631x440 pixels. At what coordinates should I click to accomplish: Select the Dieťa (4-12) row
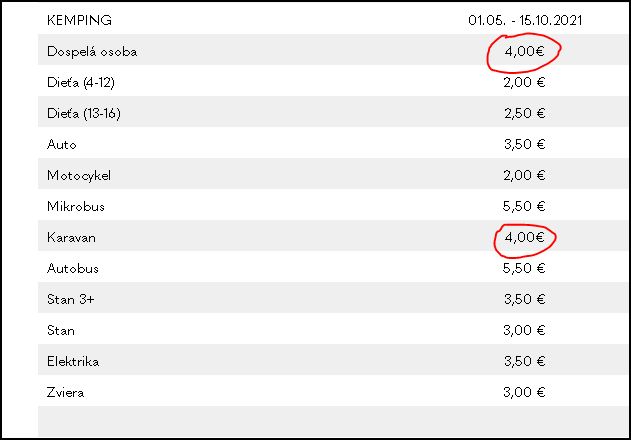click(x=332, y=82)
